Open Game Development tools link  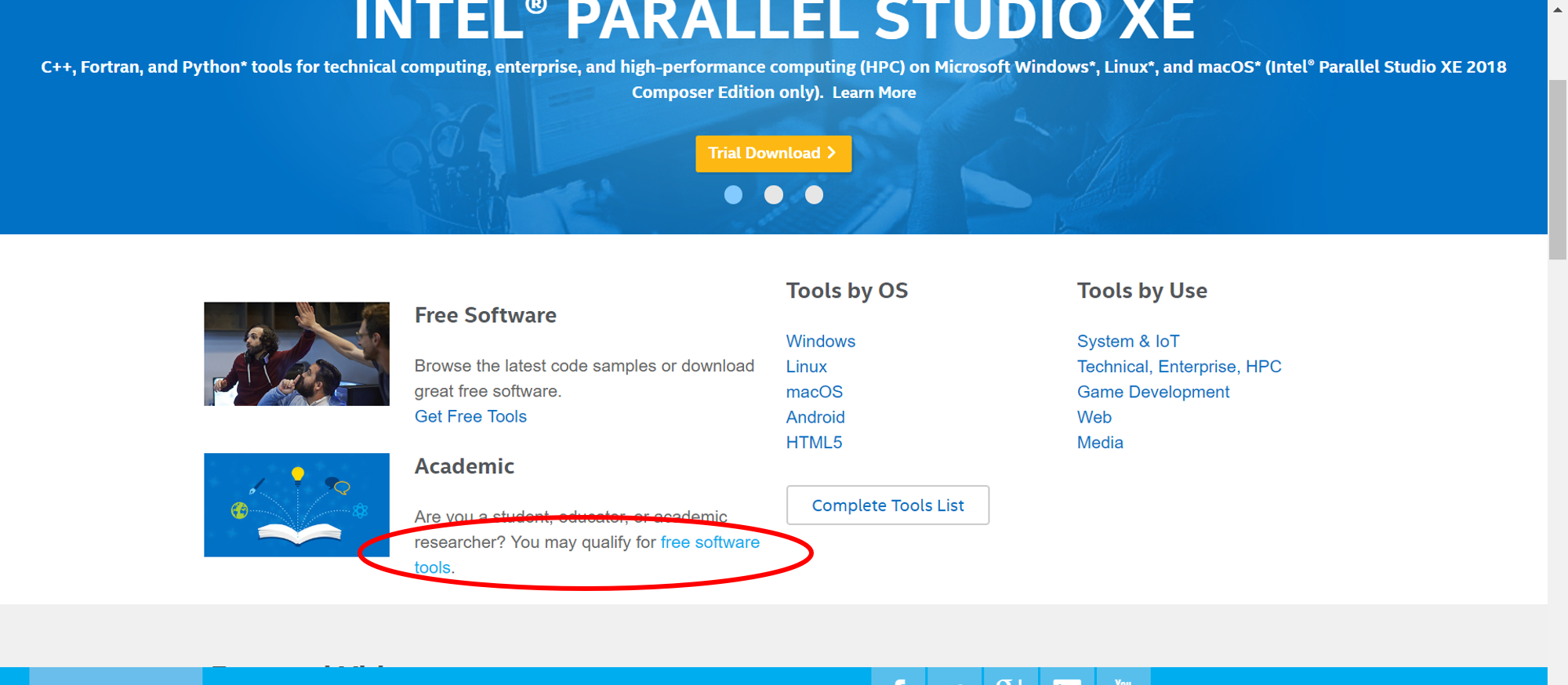[1152, 392]
